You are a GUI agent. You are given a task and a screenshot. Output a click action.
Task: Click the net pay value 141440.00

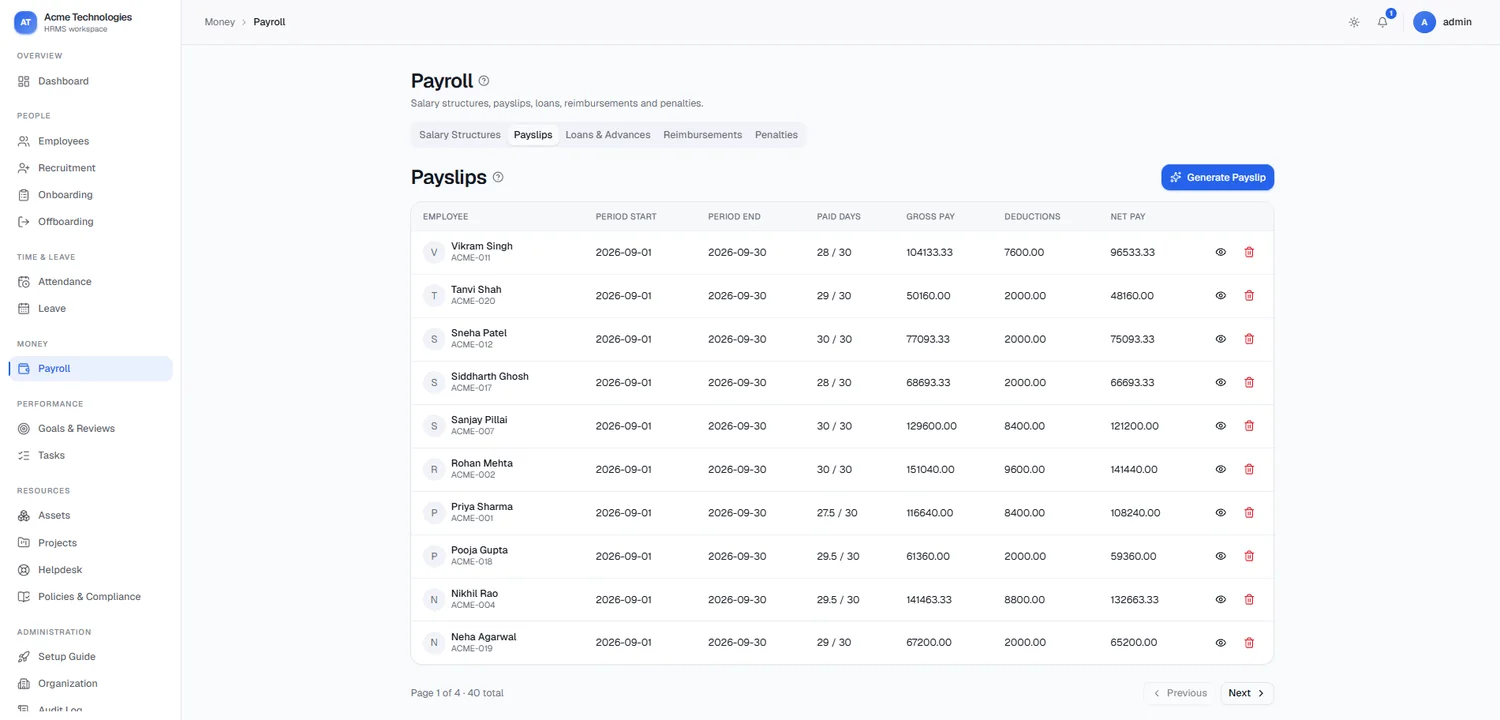click(x=1134, y=469)
